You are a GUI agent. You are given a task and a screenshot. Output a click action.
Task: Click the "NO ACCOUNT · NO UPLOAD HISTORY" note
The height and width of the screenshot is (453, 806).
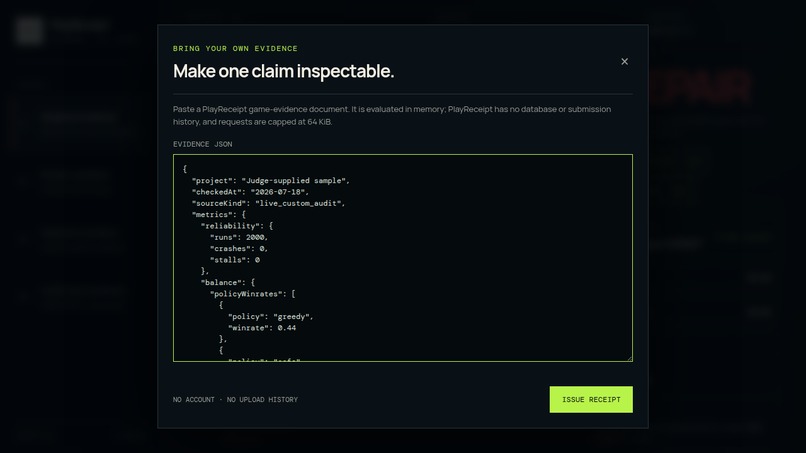235,400
